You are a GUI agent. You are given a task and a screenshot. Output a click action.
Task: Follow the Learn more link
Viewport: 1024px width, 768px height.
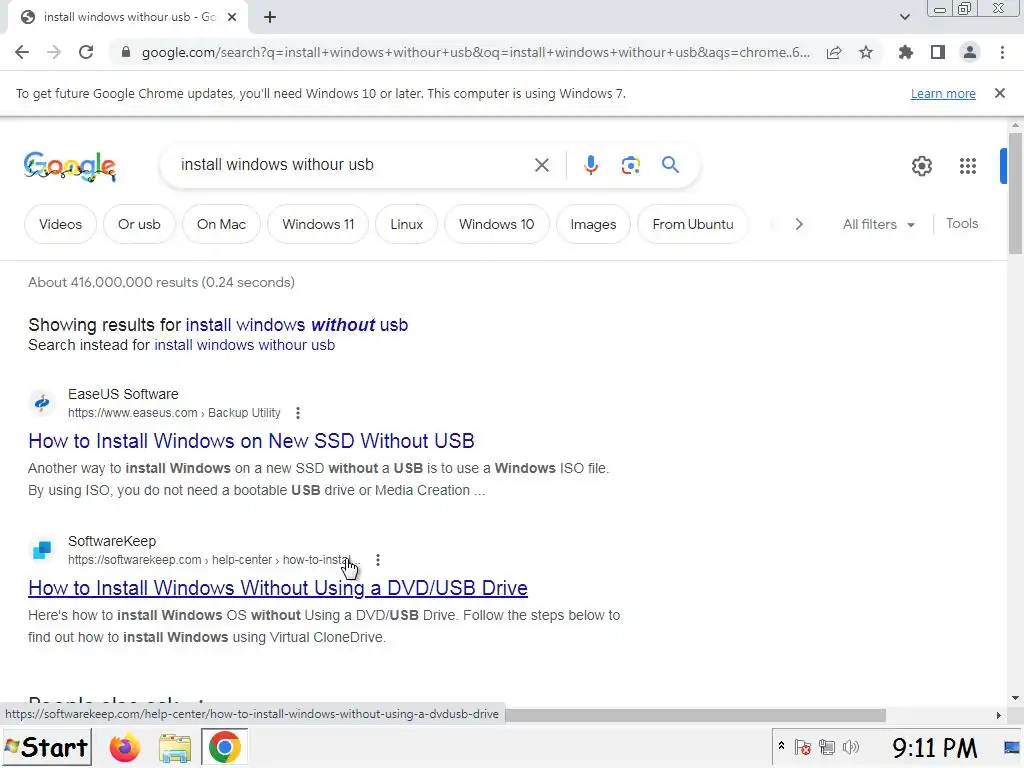click(943, 94)
